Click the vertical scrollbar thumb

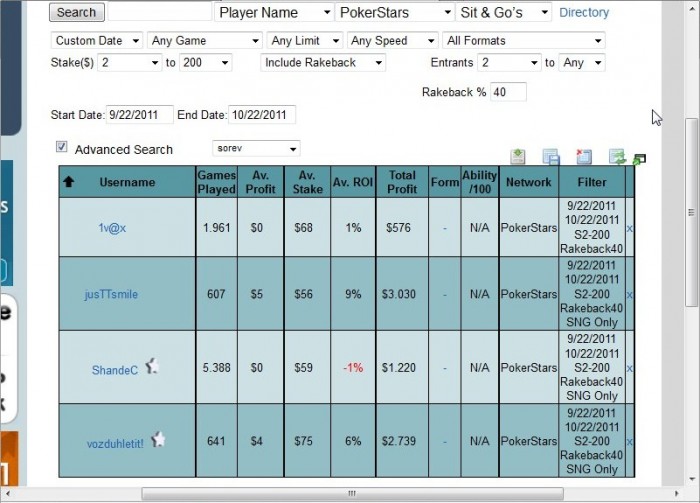[x=692, y=212]
